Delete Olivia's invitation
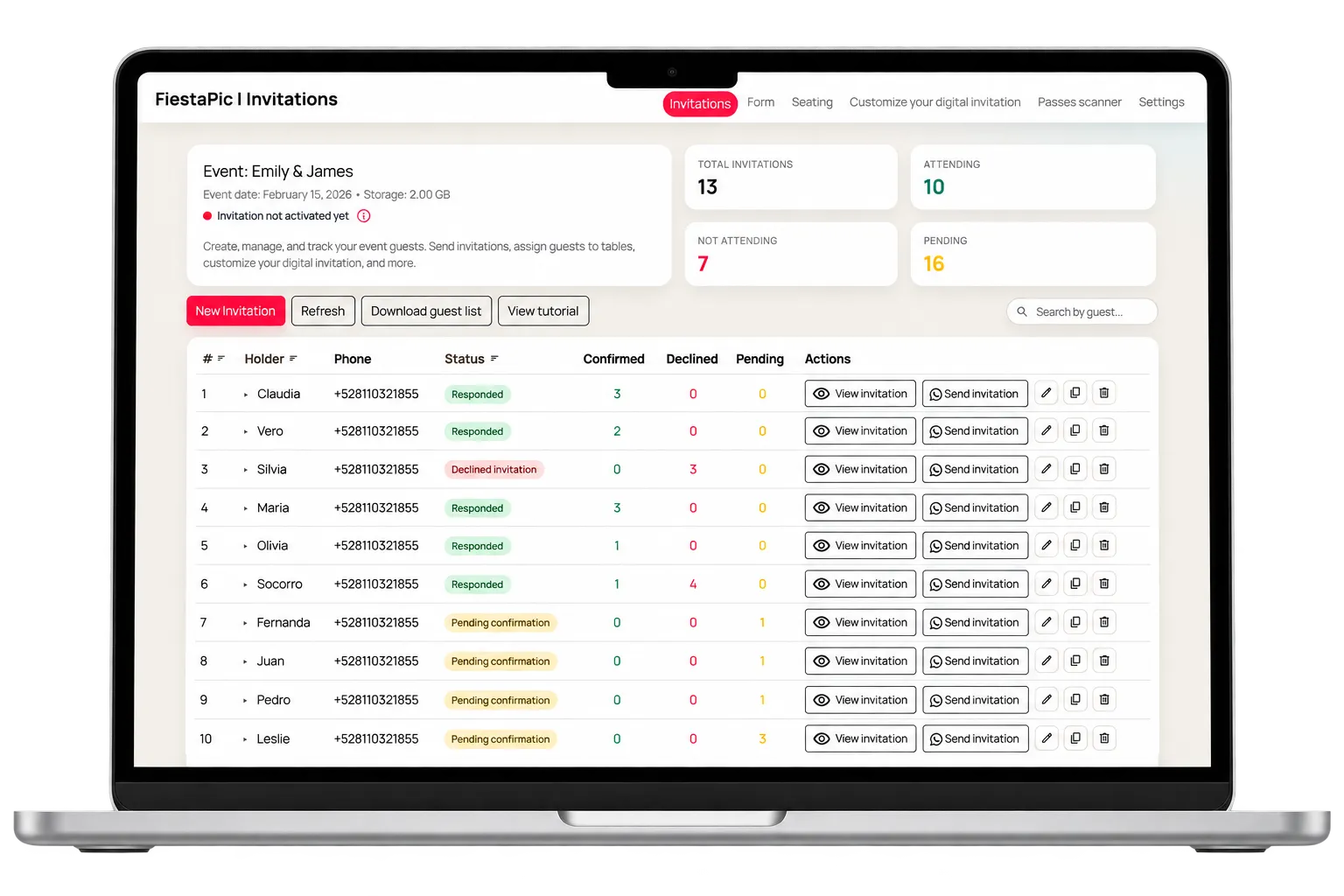 coord(1104,545)
